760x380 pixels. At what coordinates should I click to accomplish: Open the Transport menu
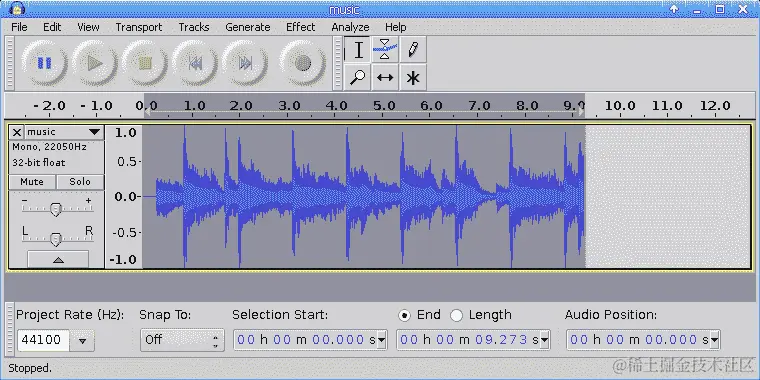(139, 27)
